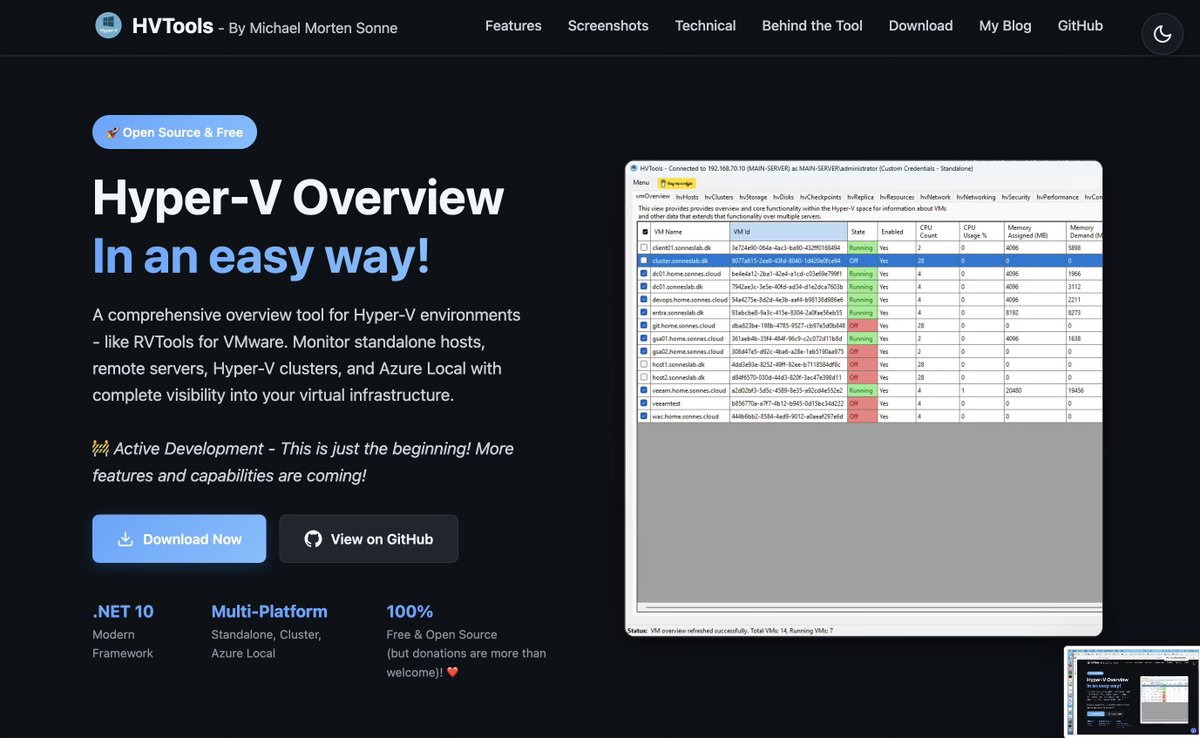Select the gsa01.home.sonnes.cloud VM name cell
This screenshot has height=738, width=1200.
tap(690, 338)
